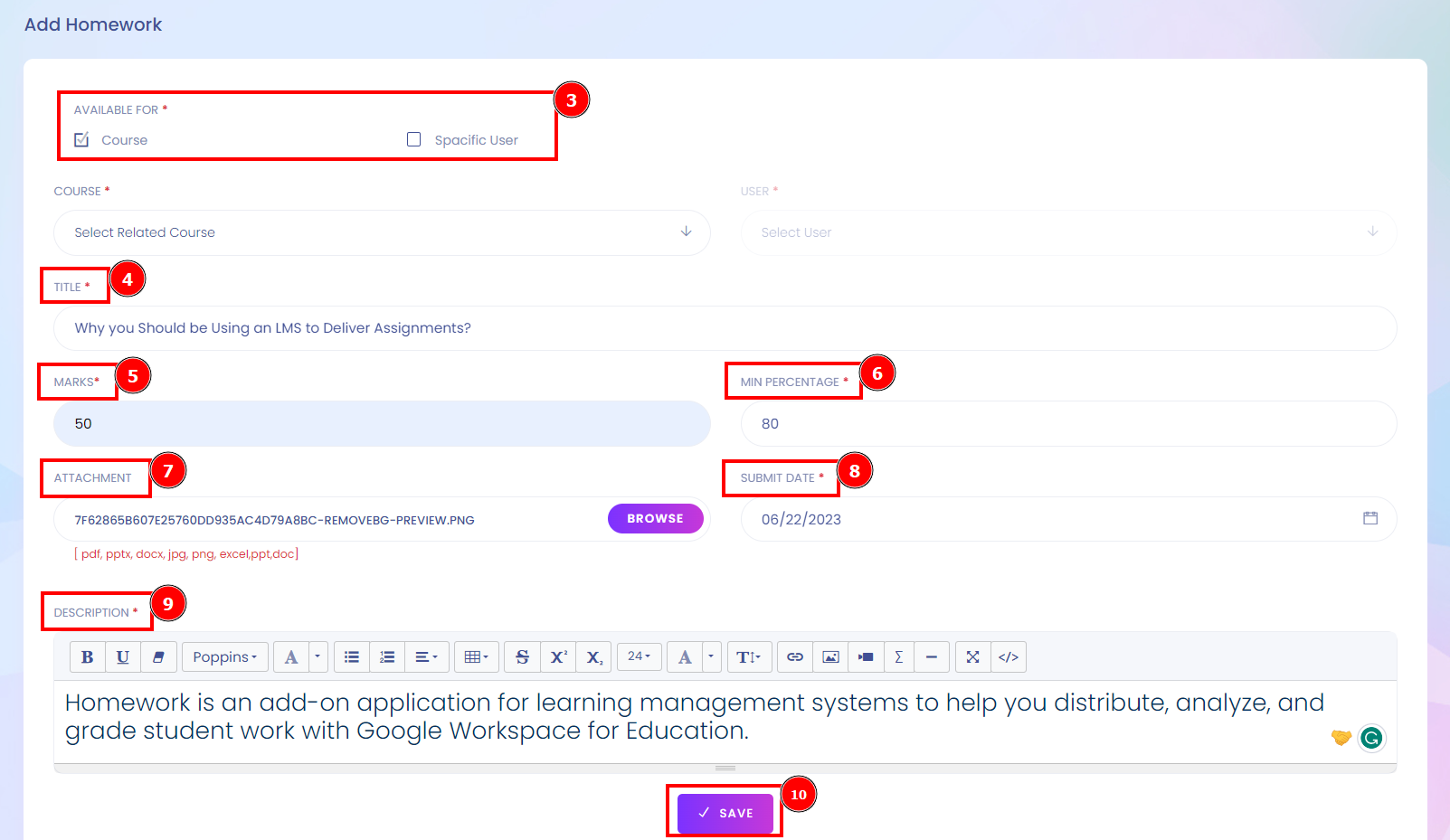Insert an unordered bullet list
The width and height of the screenshot is (1450, 840).
tap(352, 657)
